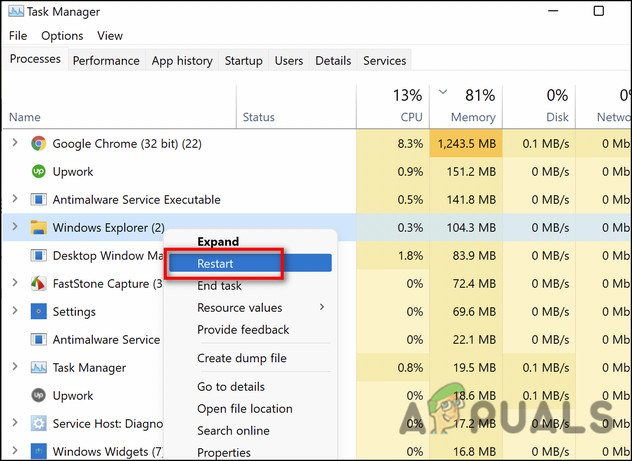This screenshot has height=461, width=632.
Task: Select the Google Chrome (32 bit) row name
Action: 127,144
